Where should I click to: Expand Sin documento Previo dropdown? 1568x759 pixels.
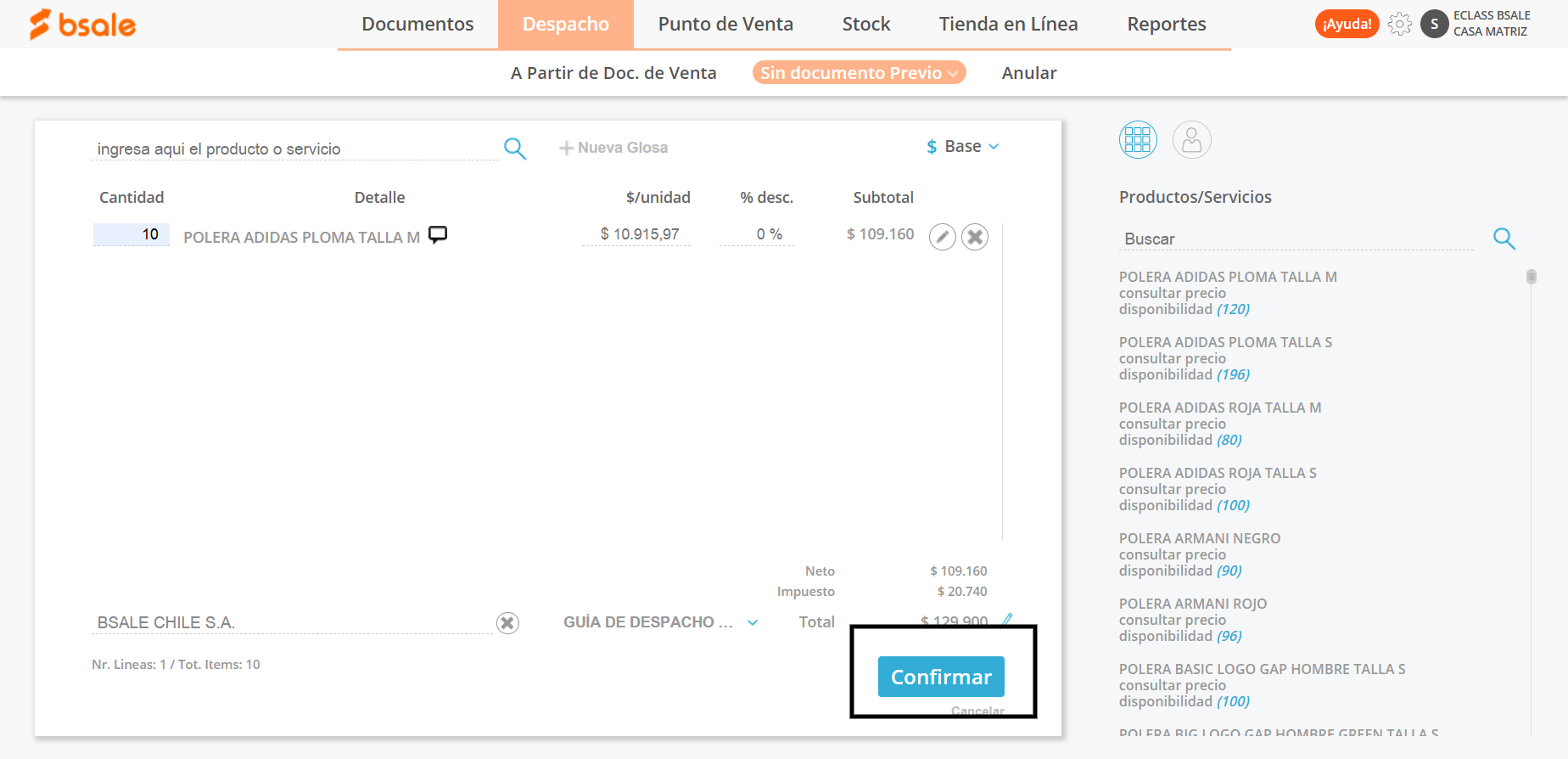(859, 73)
